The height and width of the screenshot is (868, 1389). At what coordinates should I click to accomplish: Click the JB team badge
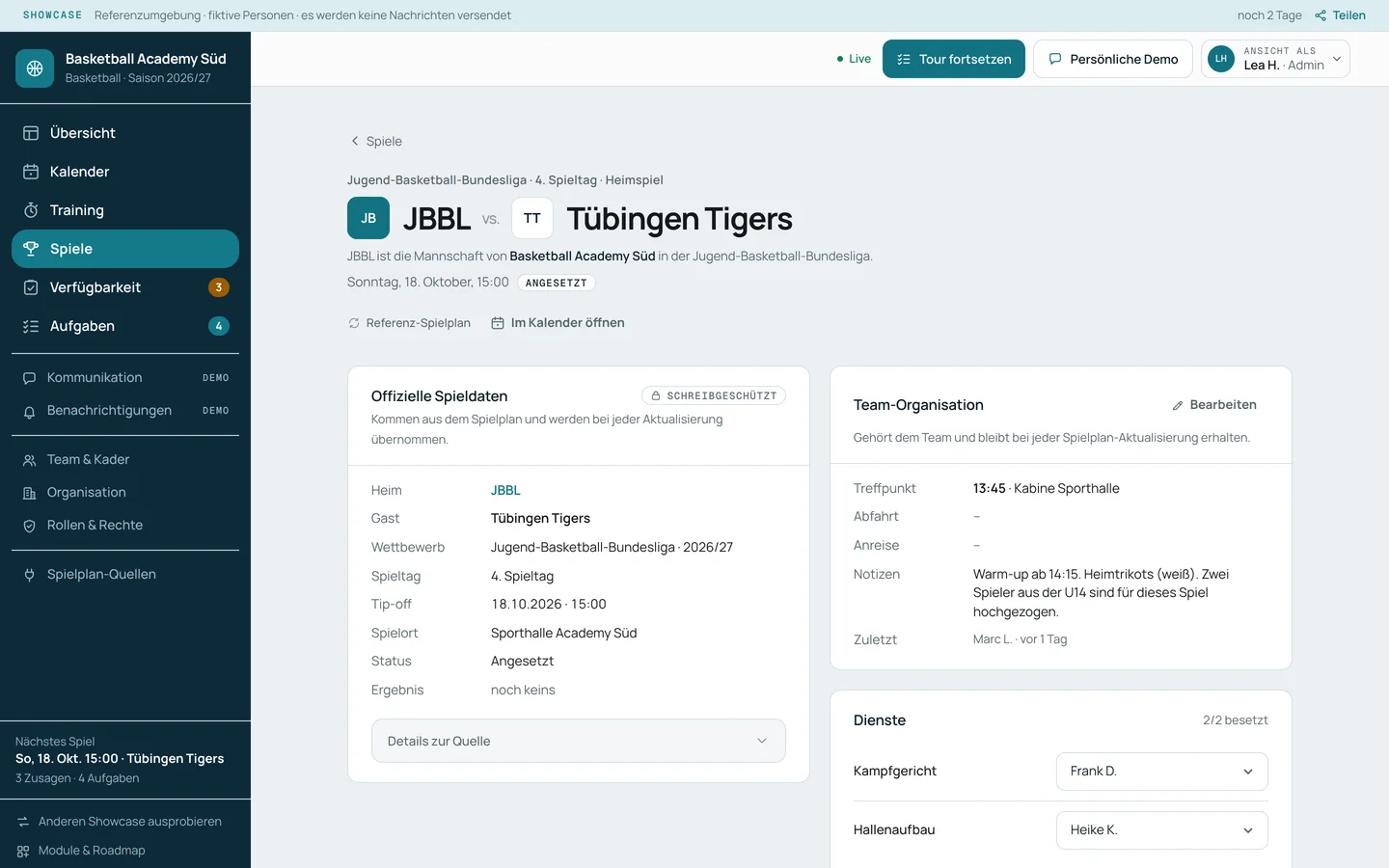click(368, 218)
